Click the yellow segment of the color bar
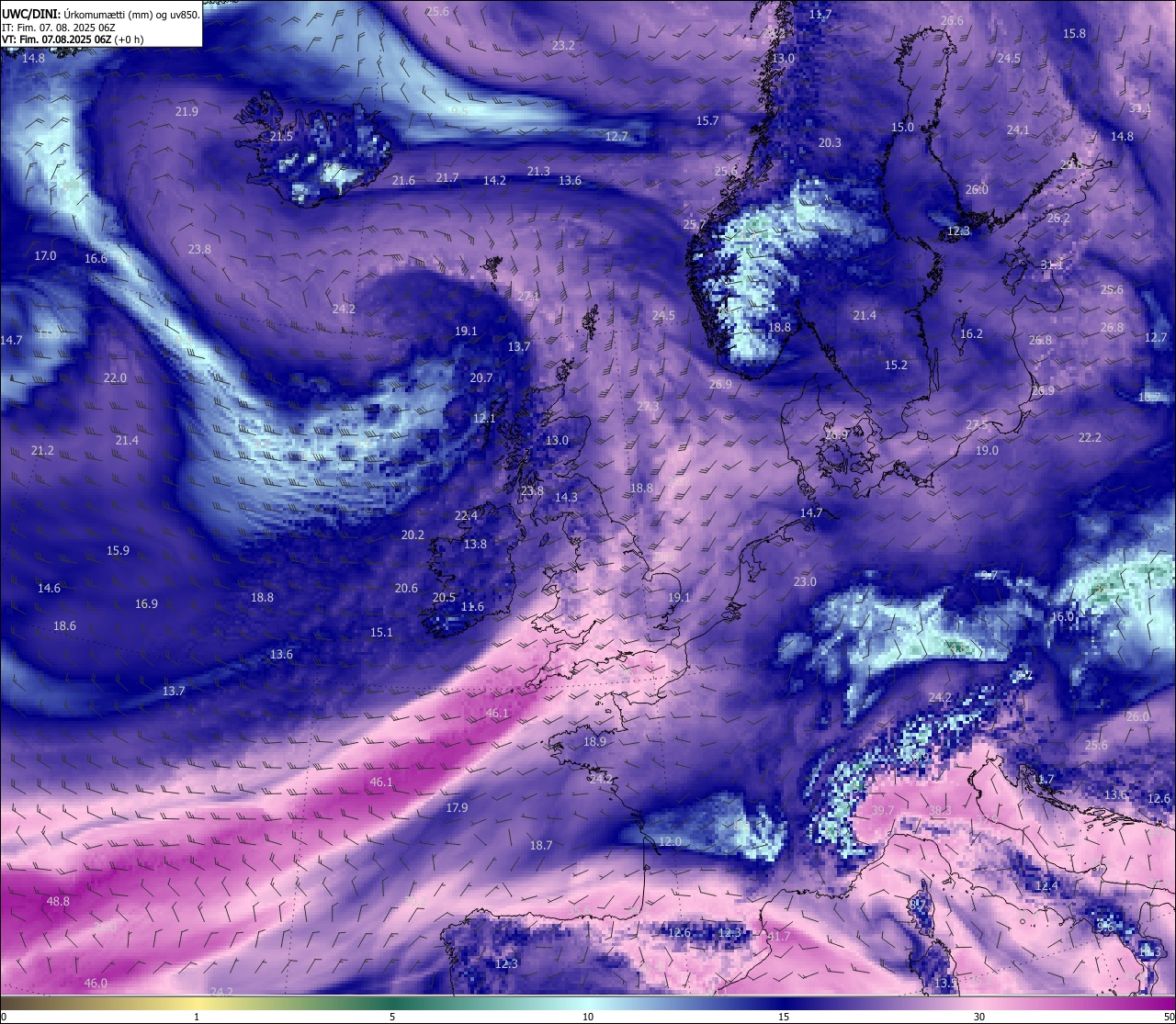1176x1024 pixels. tap(197, 1003)
